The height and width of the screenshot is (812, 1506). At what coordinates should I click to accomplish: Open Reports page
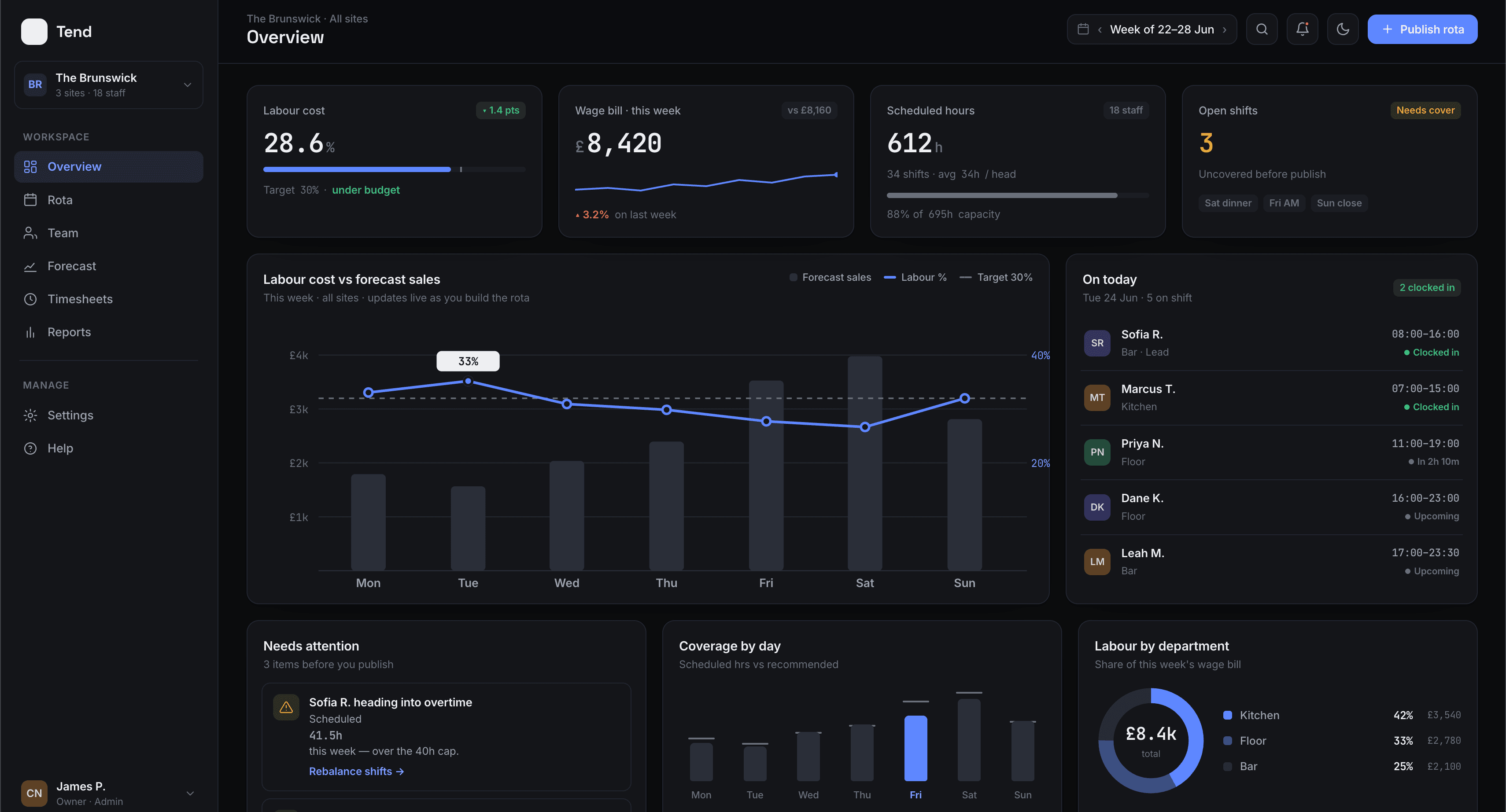point(108,332)
